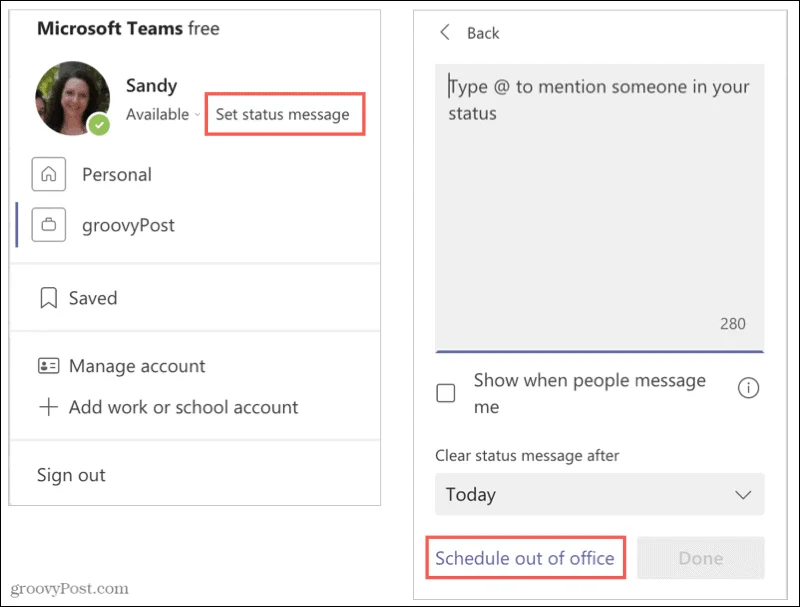This screenshot has height=607, width=800.
Task: Click Set status message link
Action: [x=283, y=114]
